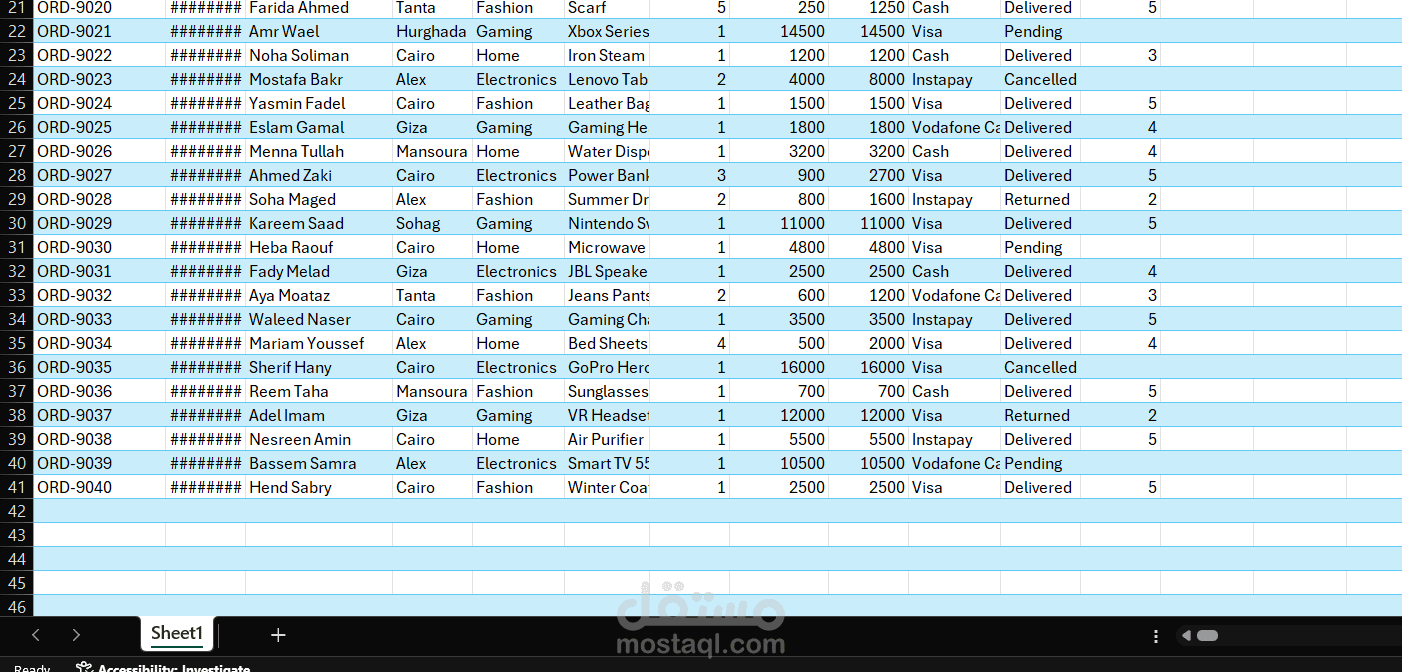The width and height of the screenshot is (1402, 672).
Task: Click the Hend Sabry cell
Action: pyautogui.click(x=319, y=487)
